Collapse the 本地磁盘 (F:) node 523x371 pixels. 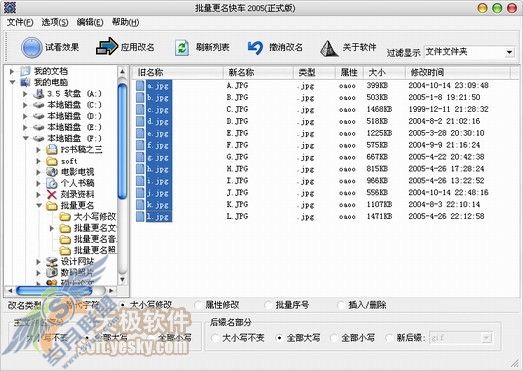pyautogui.click(x=25, y=138)
